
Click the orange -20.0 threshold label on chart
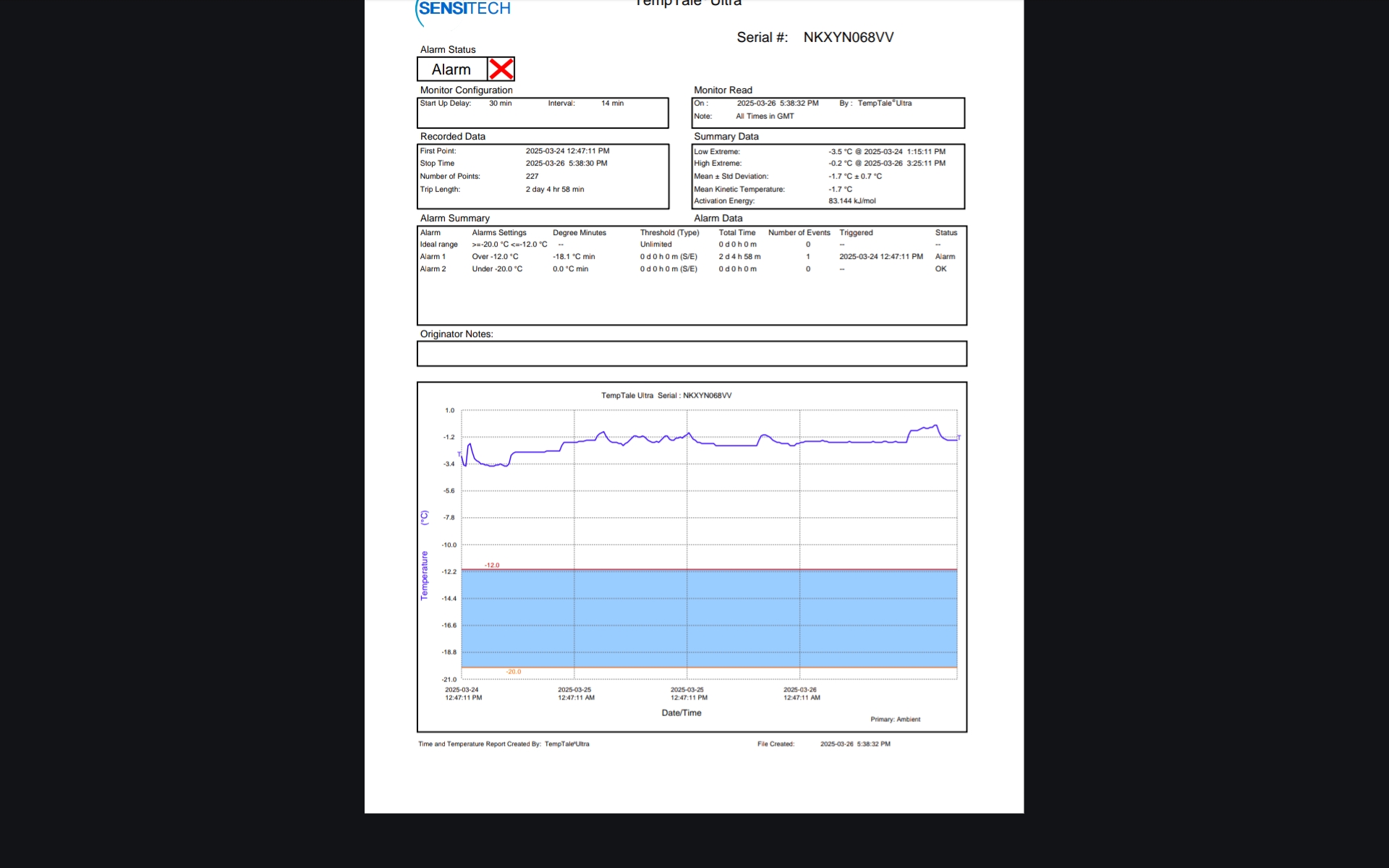click(x=514, y=672)
